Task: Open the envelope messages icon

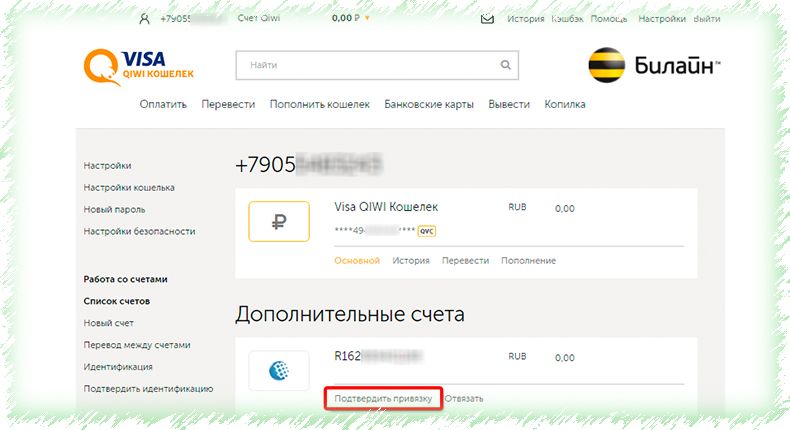Action: coord(487,19)
